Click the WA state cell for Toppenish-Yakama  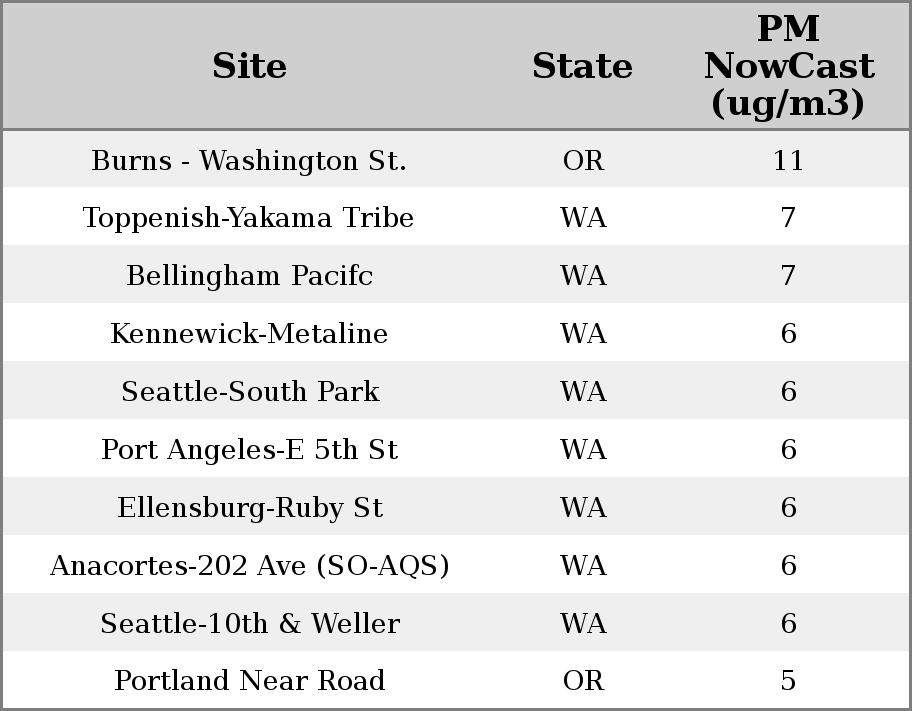[x=583, y=218]
